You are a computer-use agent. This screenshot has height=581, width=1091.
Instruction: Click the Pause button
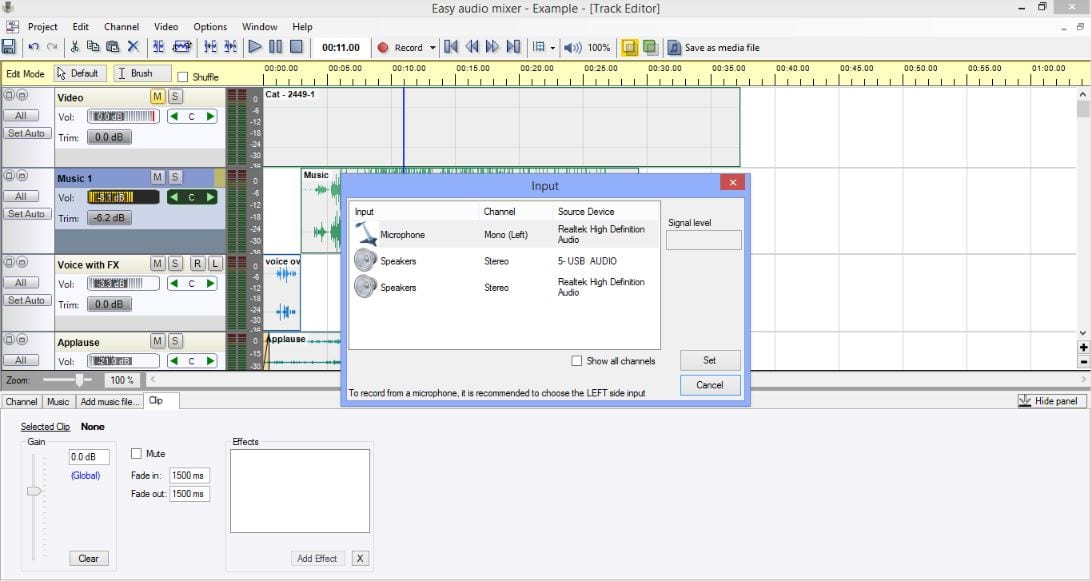click(x=276, y=47)
